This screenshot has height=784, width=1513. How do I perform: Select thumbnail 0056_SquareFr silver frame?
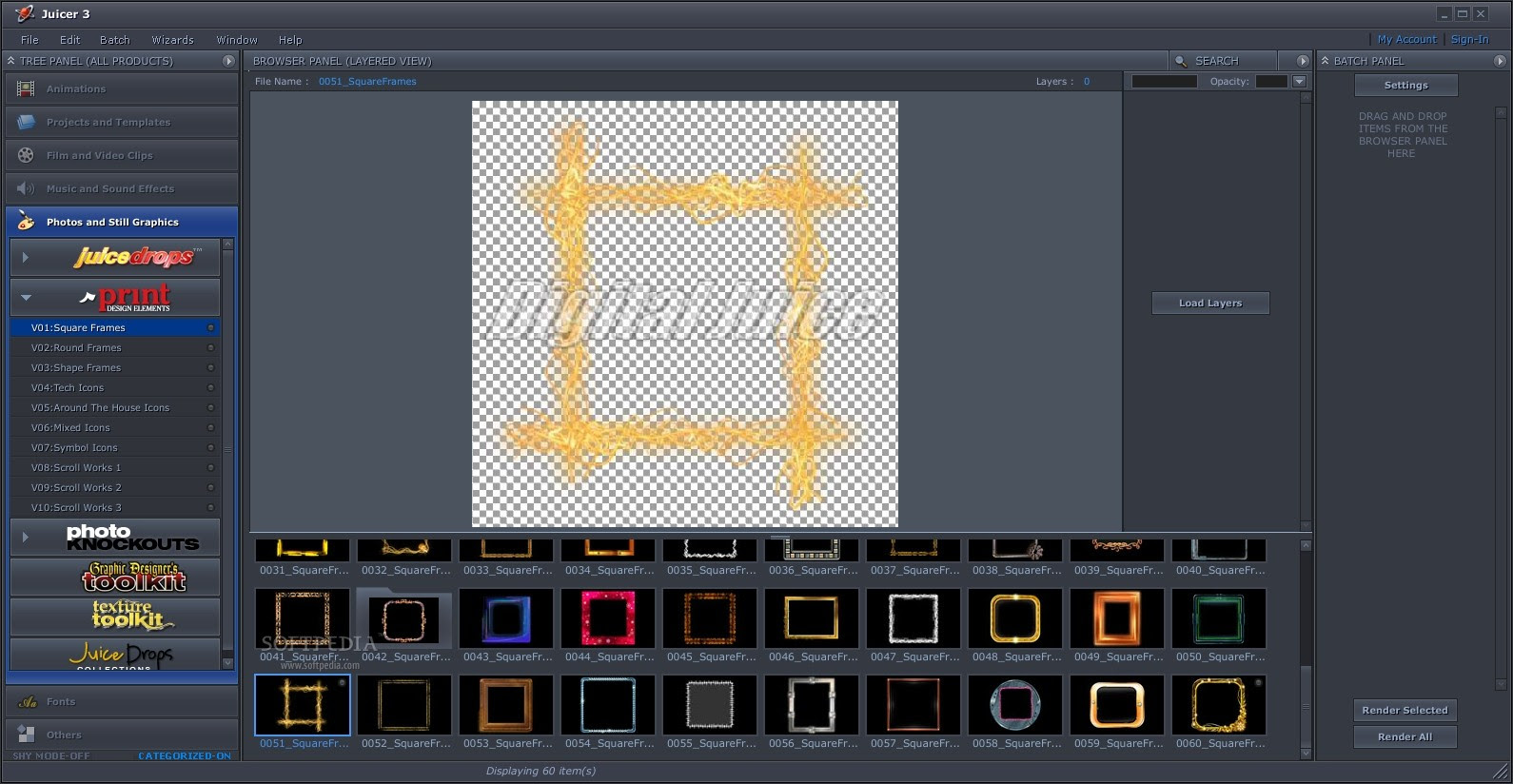[811, 705]
